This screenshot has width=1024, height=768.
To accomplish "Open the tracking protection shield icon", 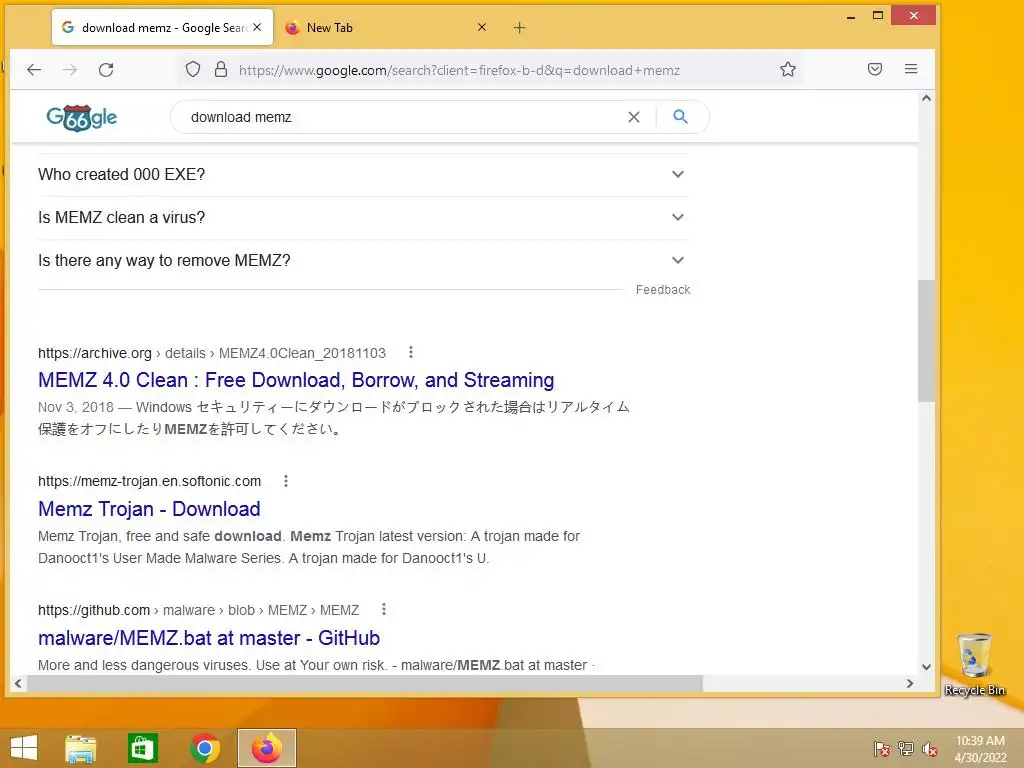I will [x=193, y=69].
